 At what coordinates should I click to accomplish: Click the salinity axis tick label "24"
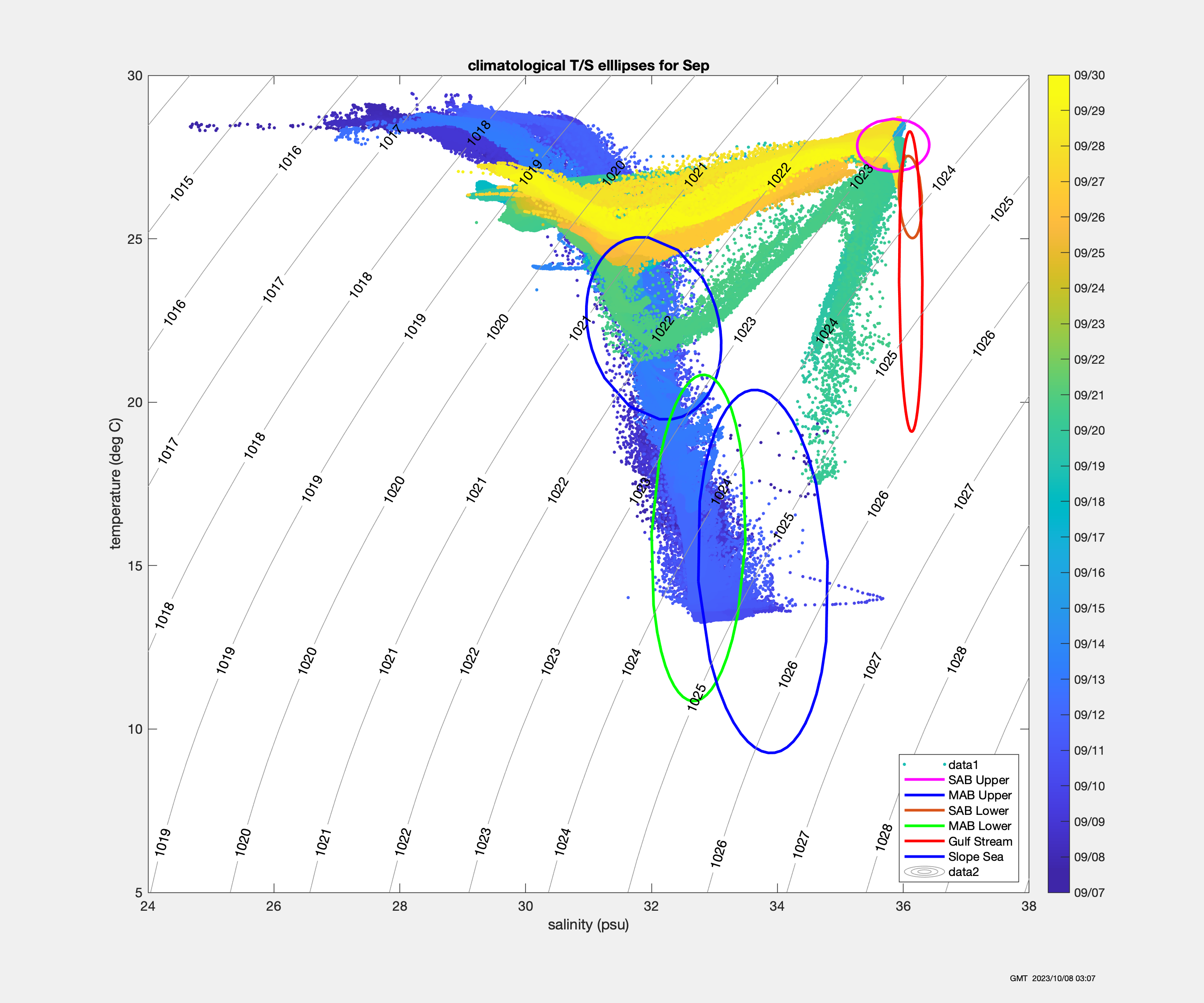148,906
